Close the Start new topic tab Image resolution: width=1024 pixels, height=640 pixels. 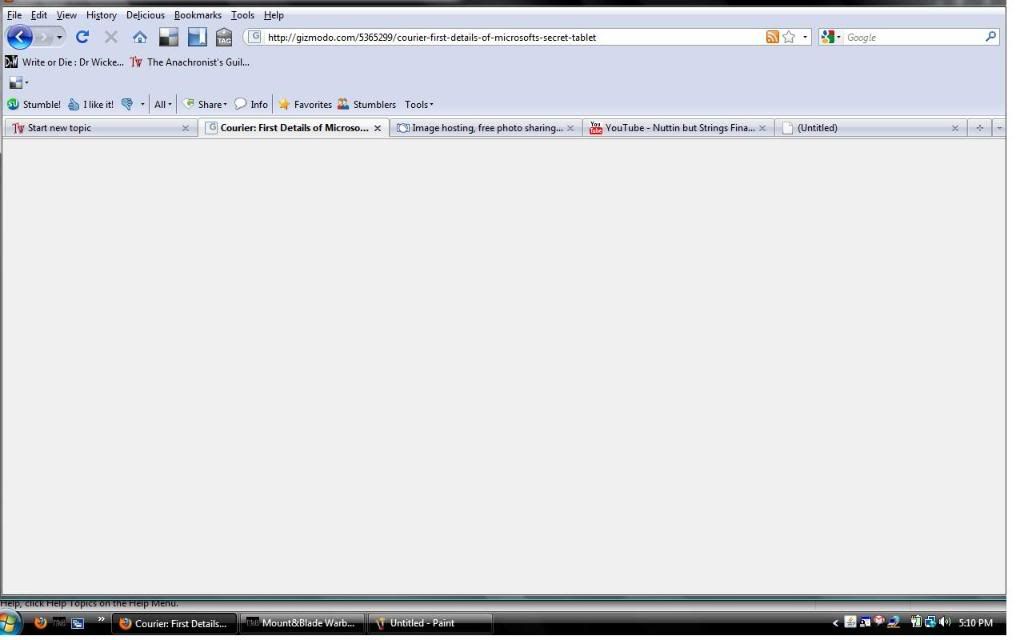point(185,128)
